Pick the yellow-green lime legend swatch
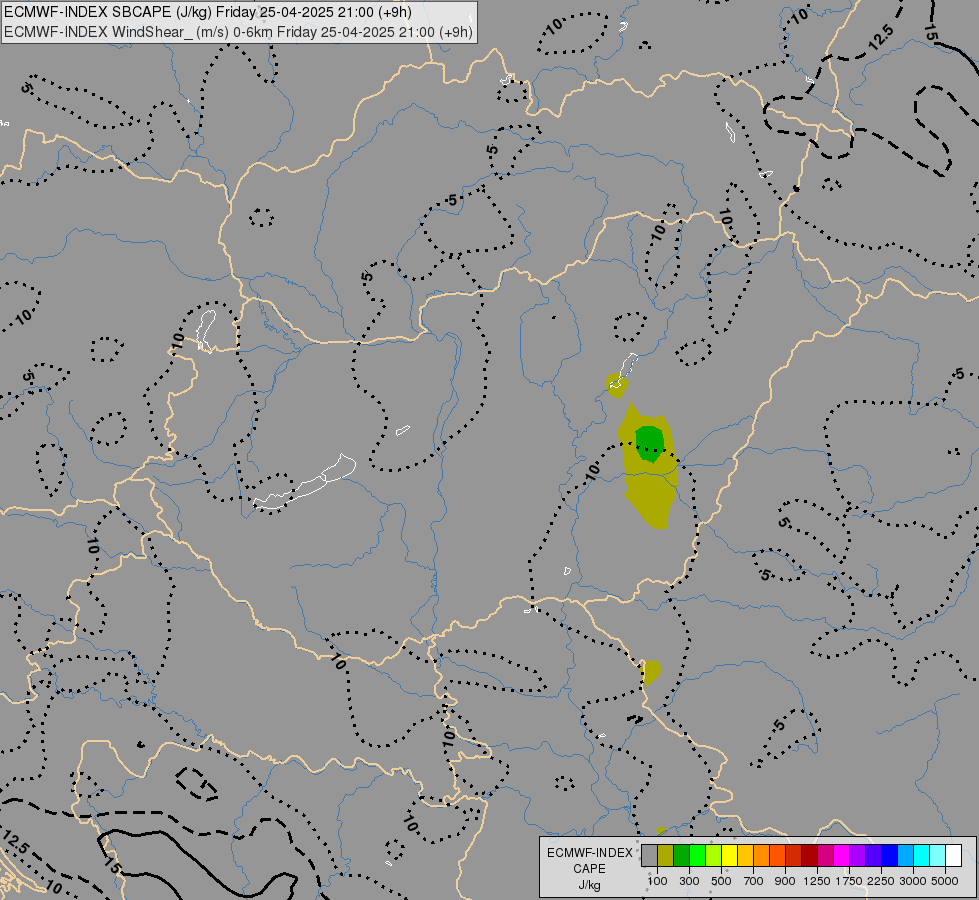 tap(714, 856)
